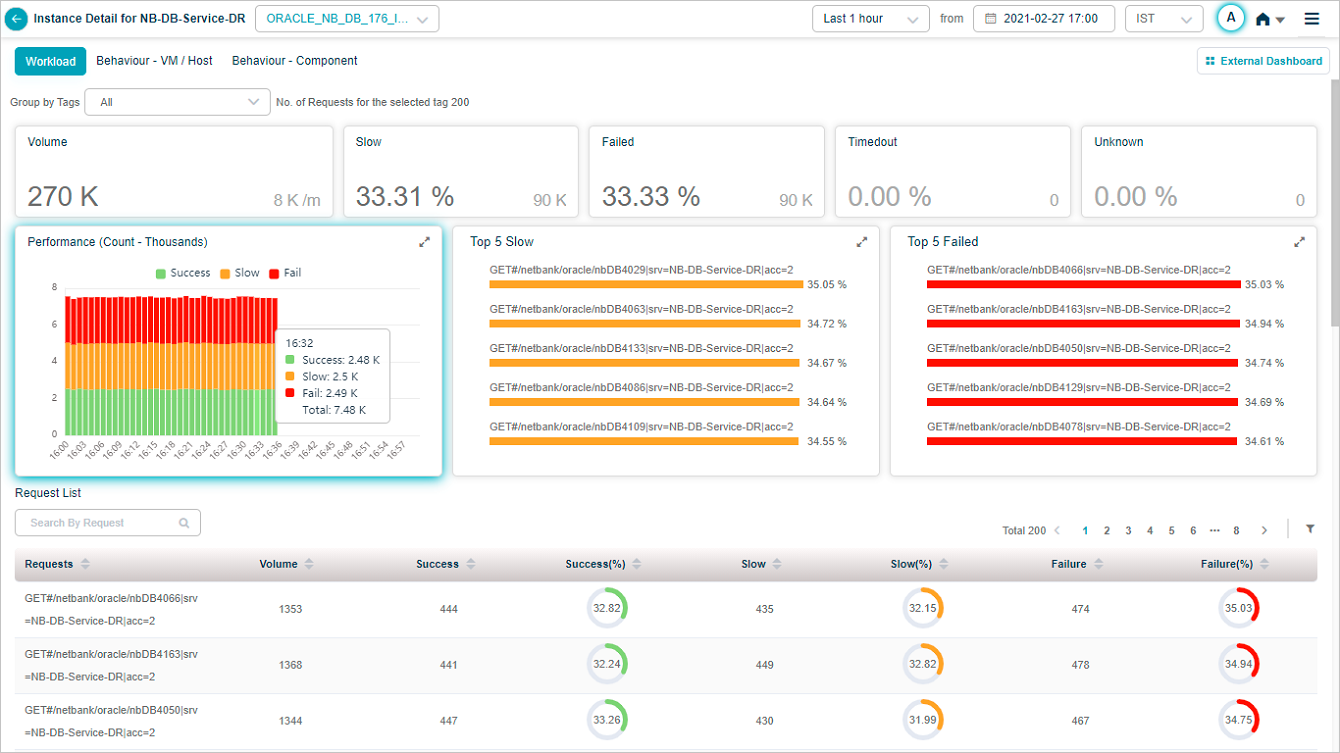Open the ORACLE_NB_DB instance dropdown
1340x753 pixels.
[347, 19]
